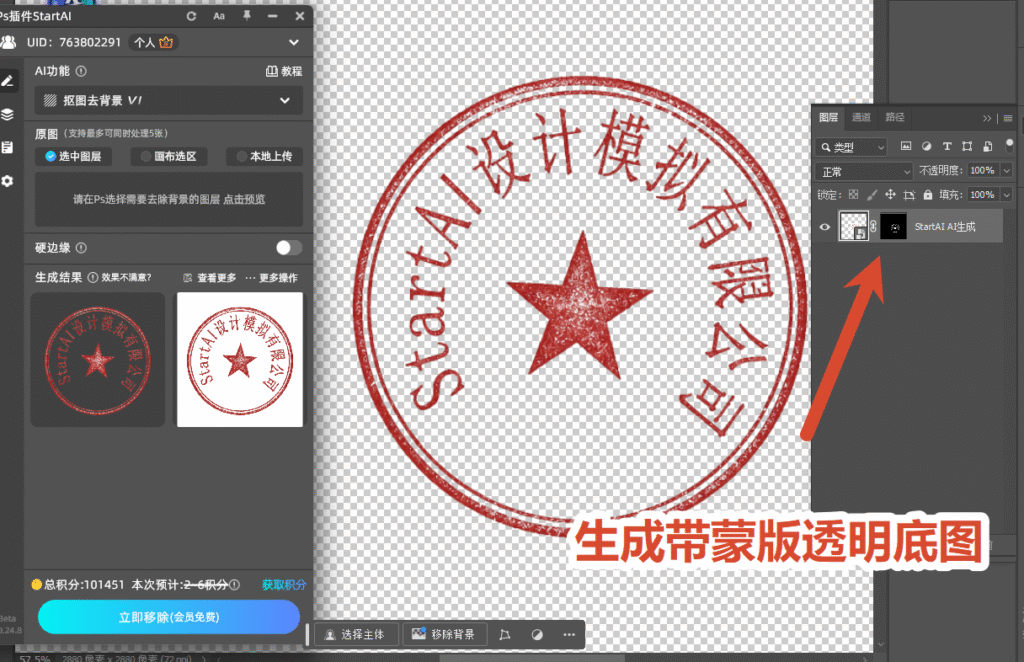Click the info icon beside 硬边缘
Image resolution: width=1024 pixels, height=662 pixels.
[81, 248]
